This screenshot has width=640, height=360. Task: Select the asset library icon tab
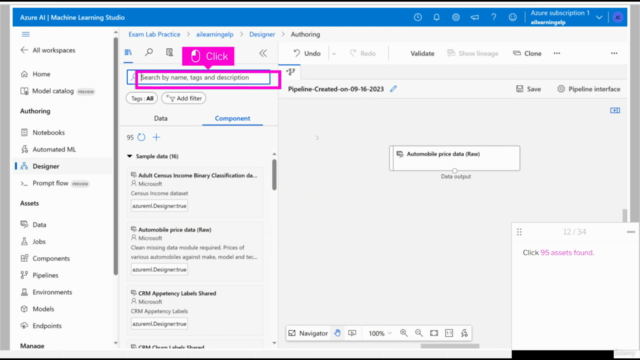pyautogui.click(x=128, y=53)
